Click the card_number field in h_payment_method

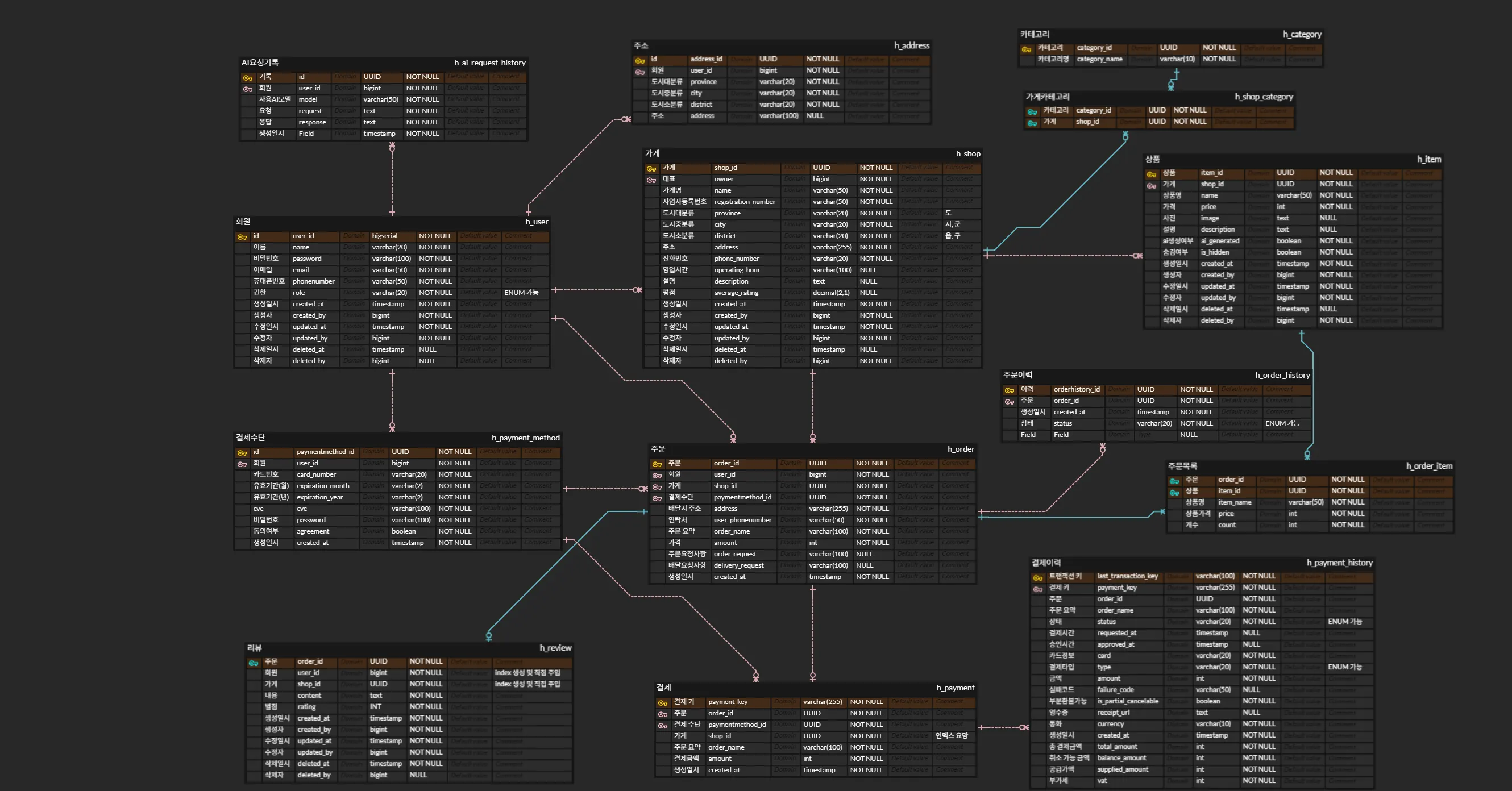tap(316, 474)
